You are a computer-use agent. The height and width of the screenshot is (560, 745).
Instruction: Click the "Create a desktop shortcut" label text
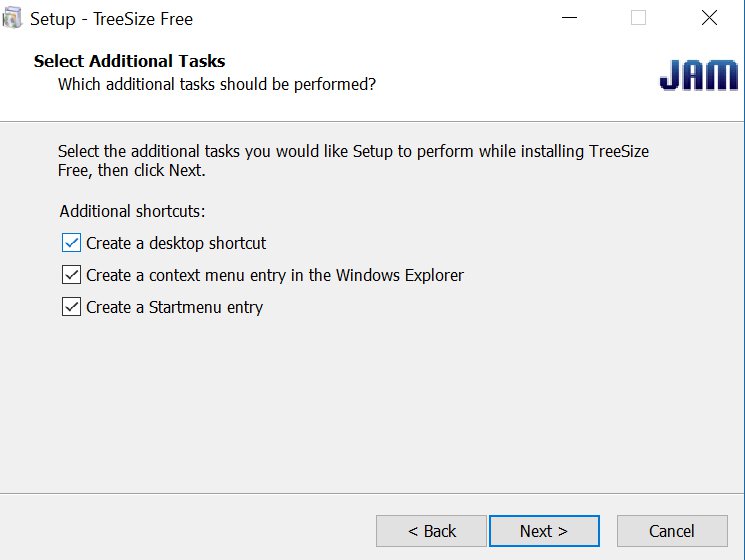[176, 243]
